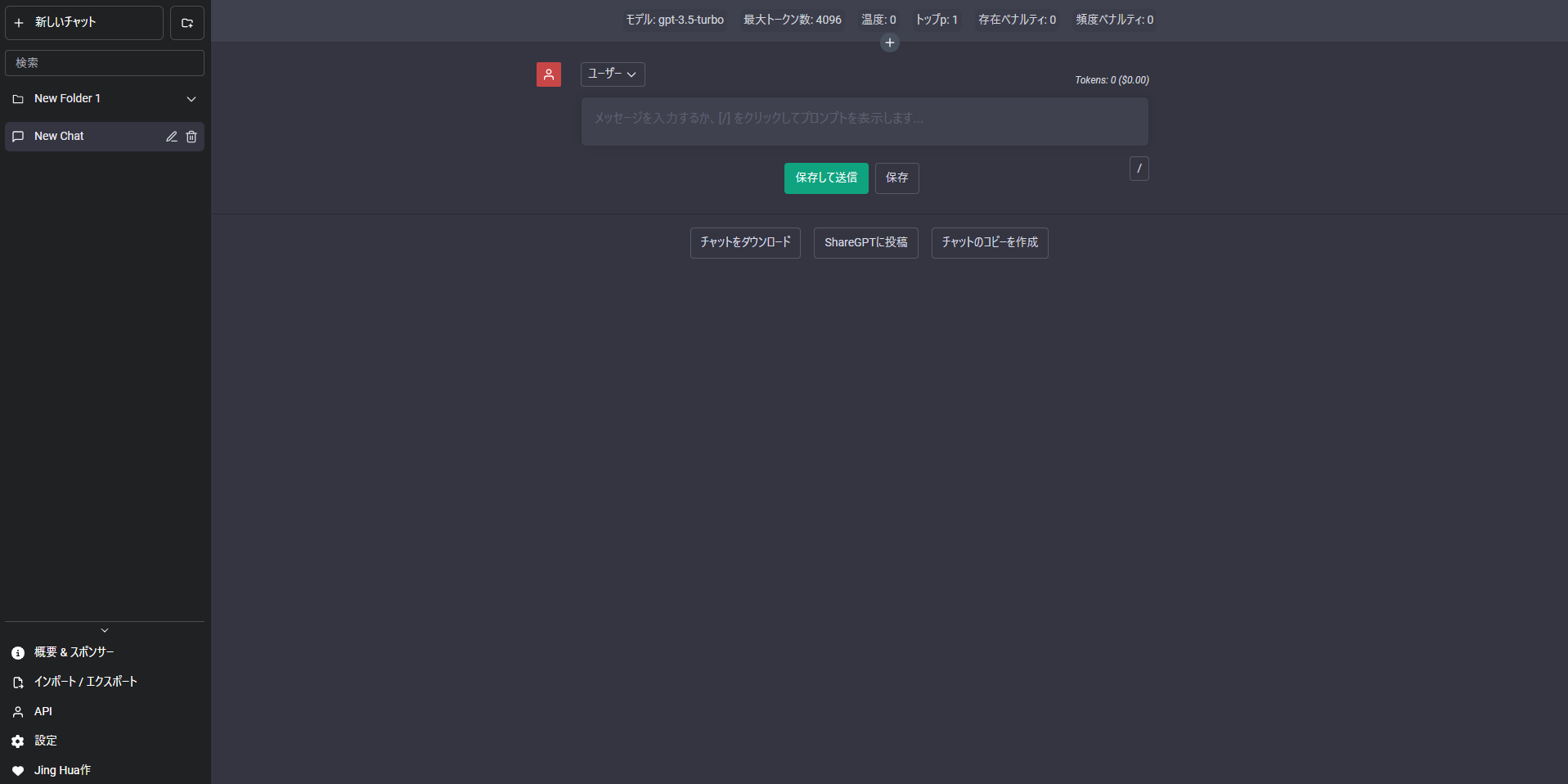This screenshot has width=1568, height=784.
Task: Open the API settings via the person icon
Action: point(17,711)
